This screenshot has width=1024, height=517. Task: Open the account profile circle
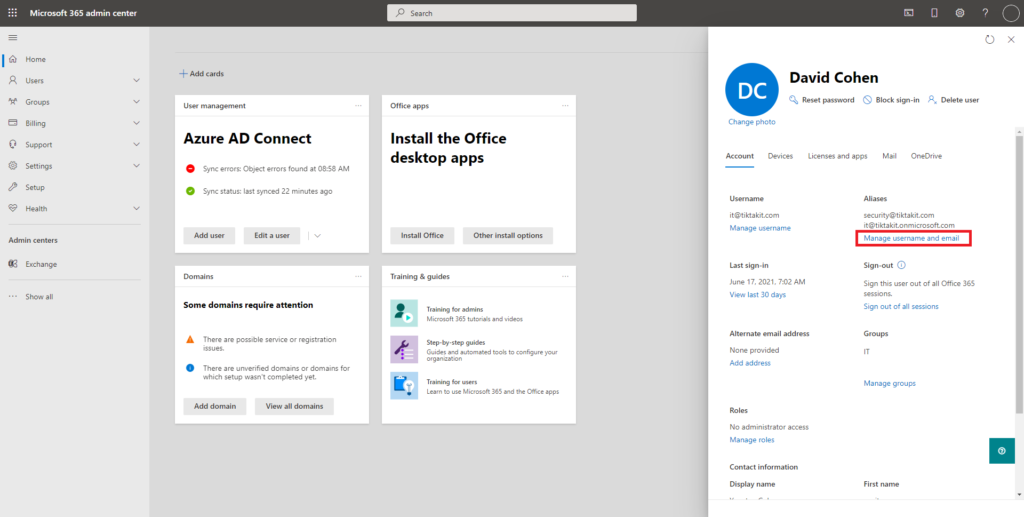(1011, 12)
